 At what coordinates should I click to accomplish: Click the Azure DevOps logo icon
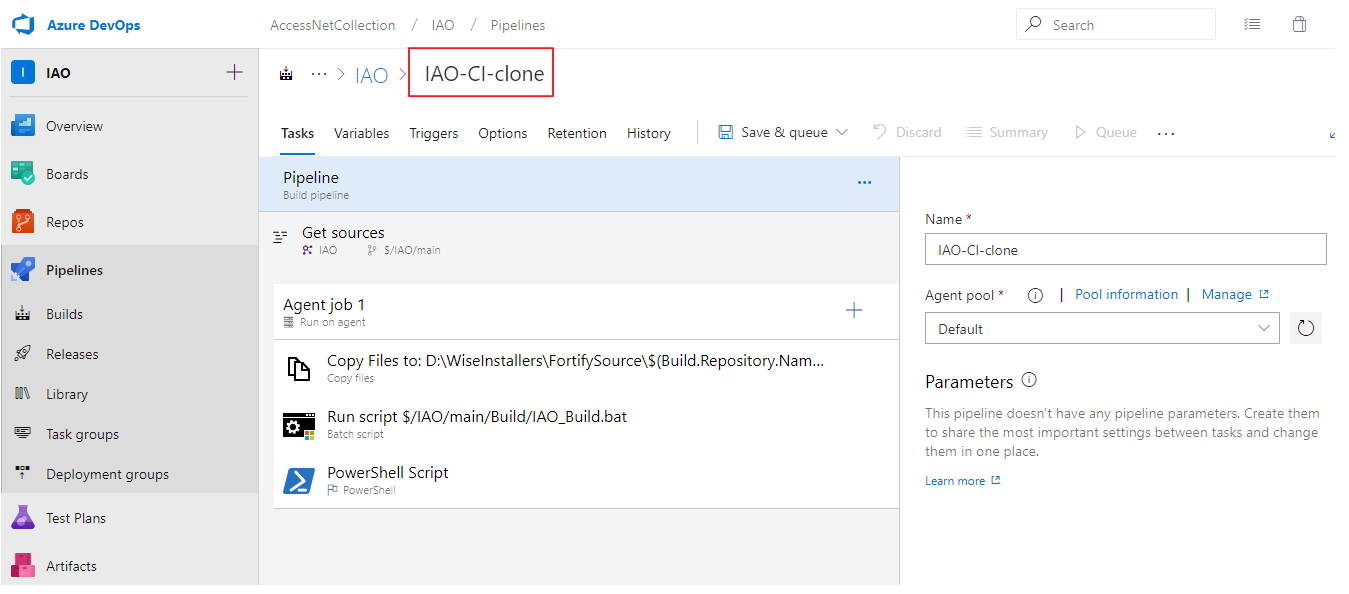pos(23,24)
